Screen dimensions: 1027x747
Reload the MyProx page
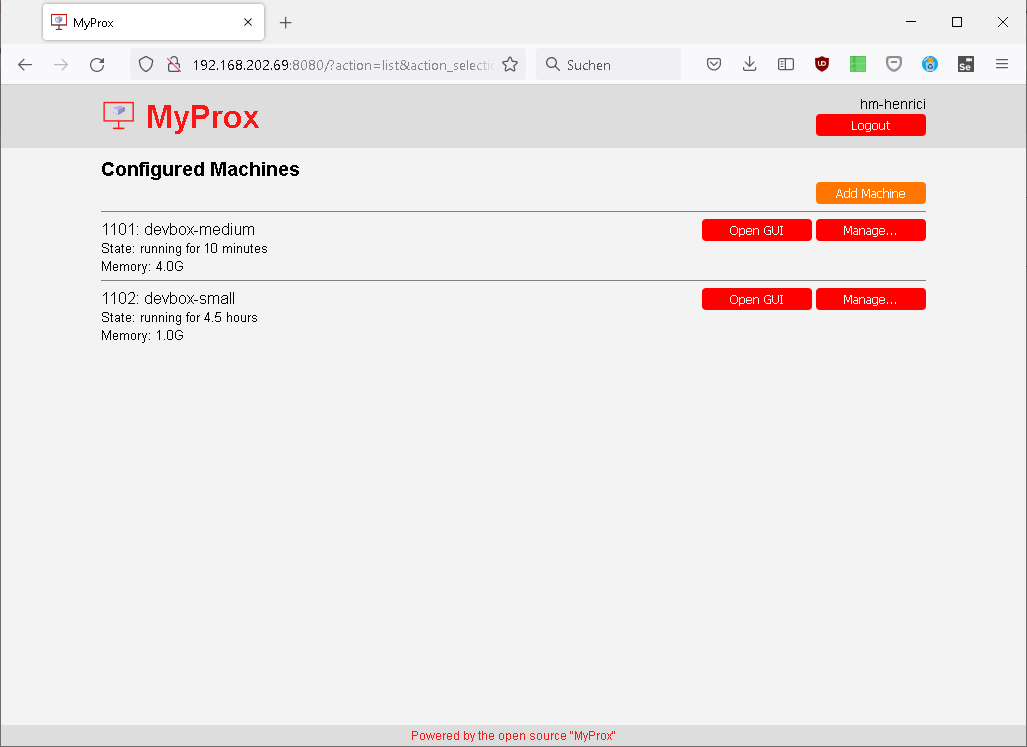[96, 63]
